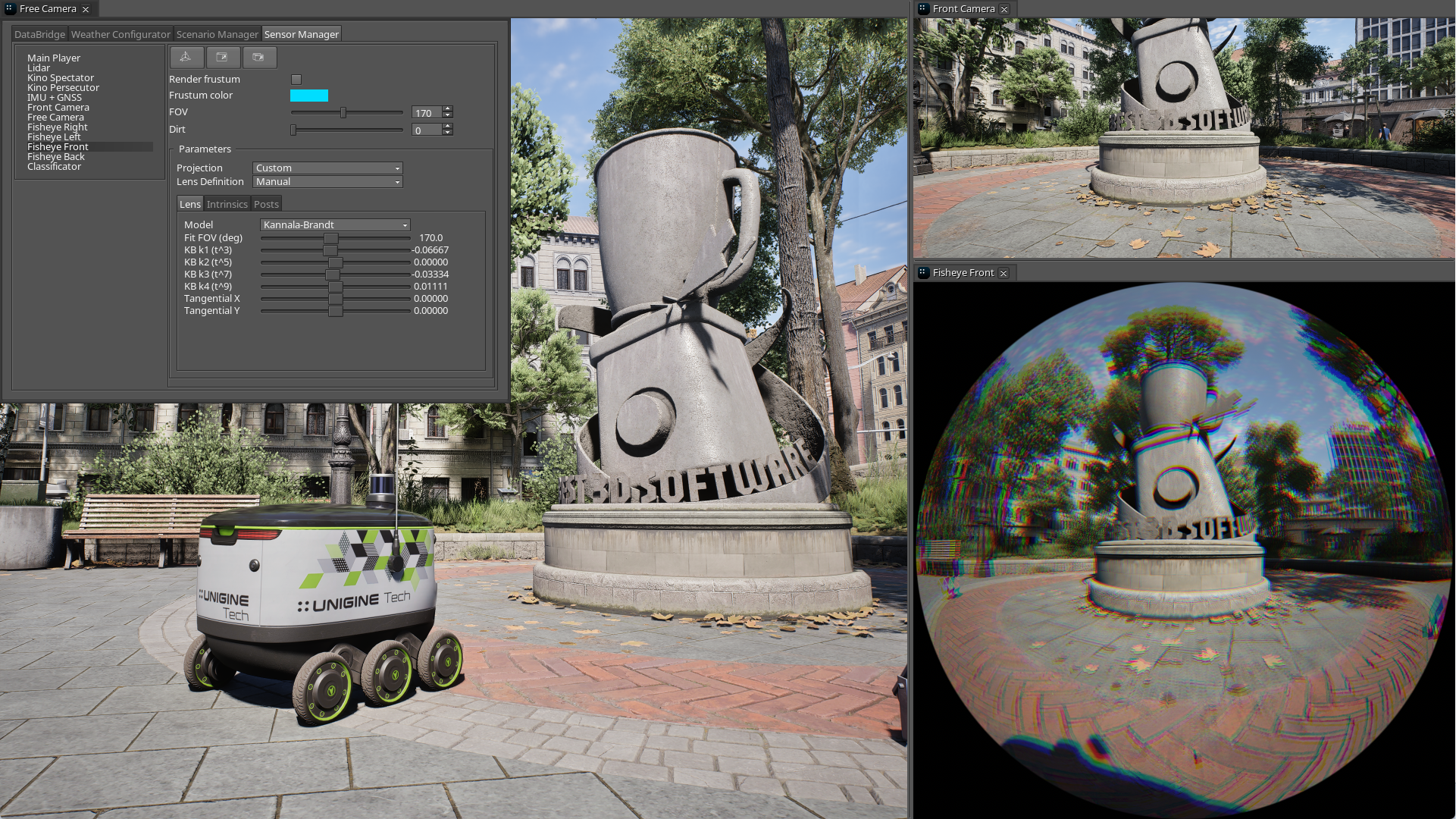Pick the cyan Frustum color swatch
The height and width of the screenshot is (819, 1456).
309,96
